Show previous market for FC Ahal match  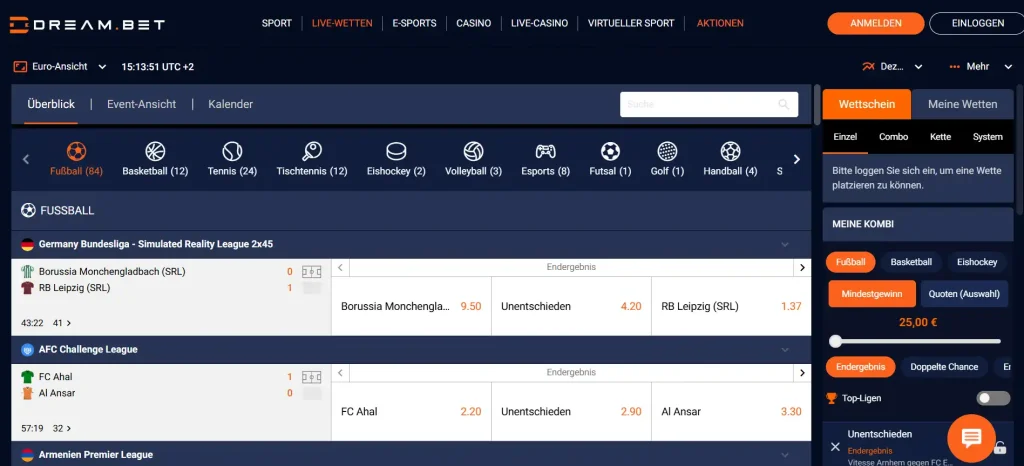click(x=340, y=373)
